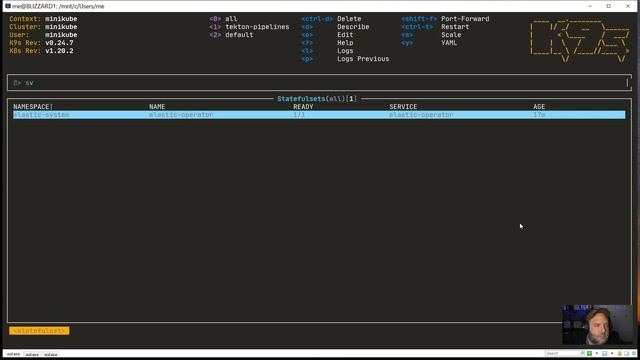
Task: Maximize the terminal window
Action: point(609,6)
